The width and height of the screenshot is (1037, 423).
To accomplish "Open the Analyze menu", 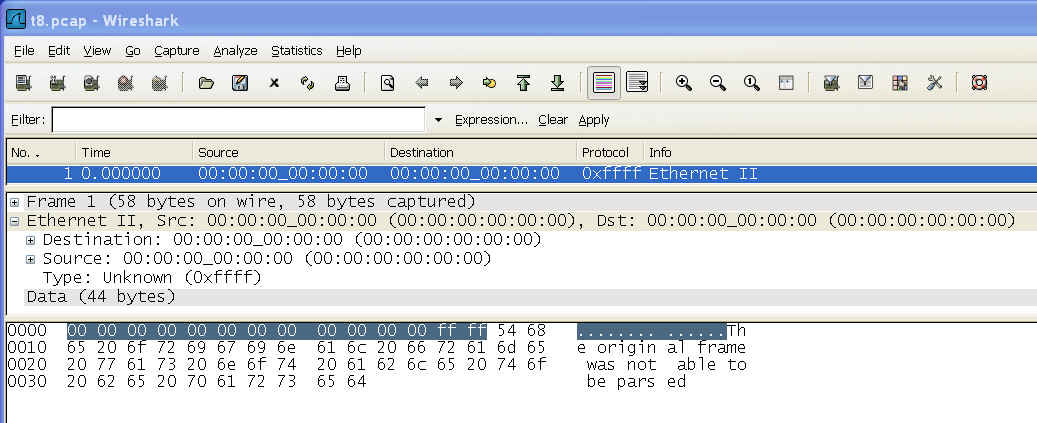I will [x=235, y=50].
